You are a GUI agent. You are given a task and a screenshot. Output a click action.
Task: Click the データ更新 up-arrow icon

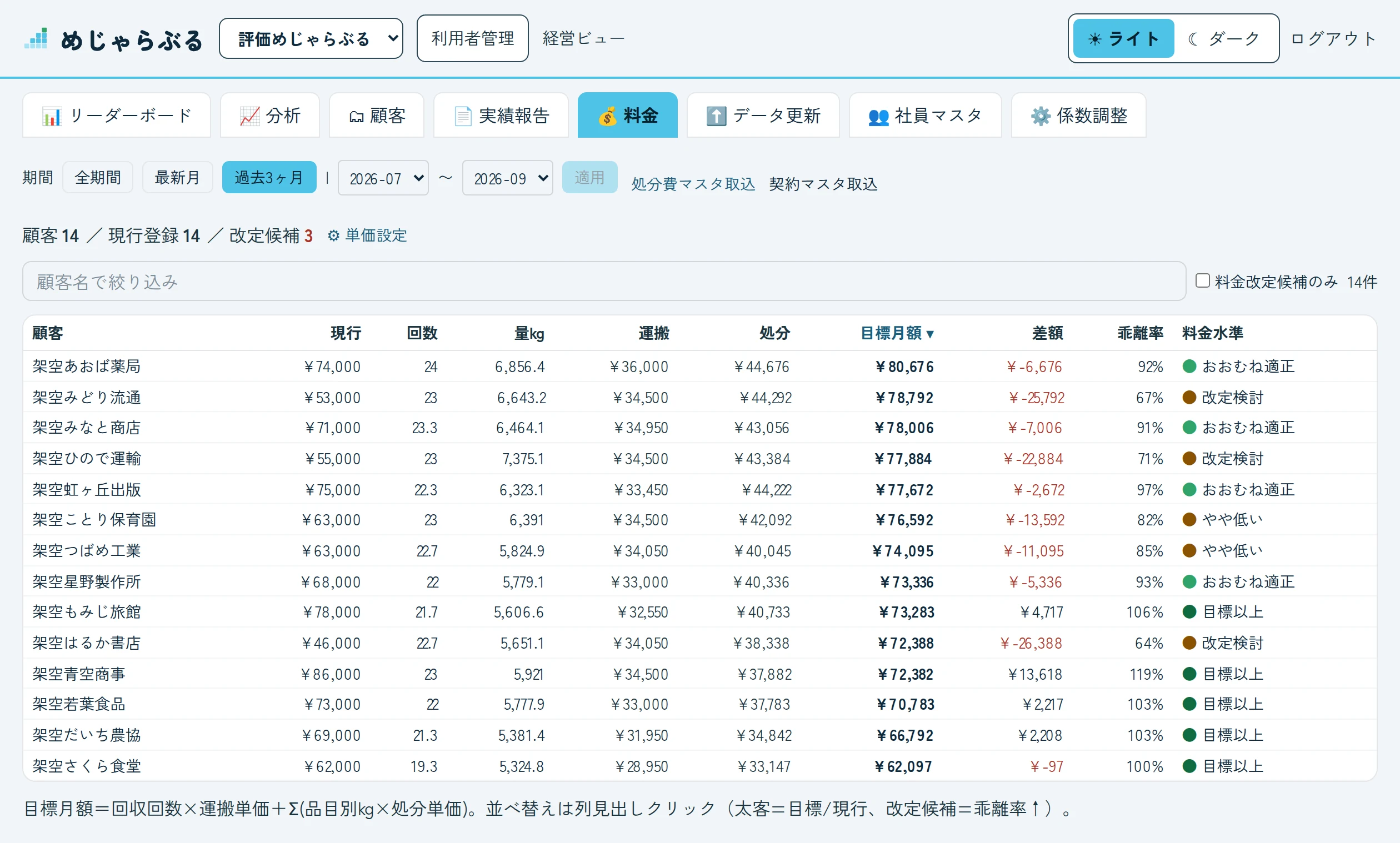[716, 116]
